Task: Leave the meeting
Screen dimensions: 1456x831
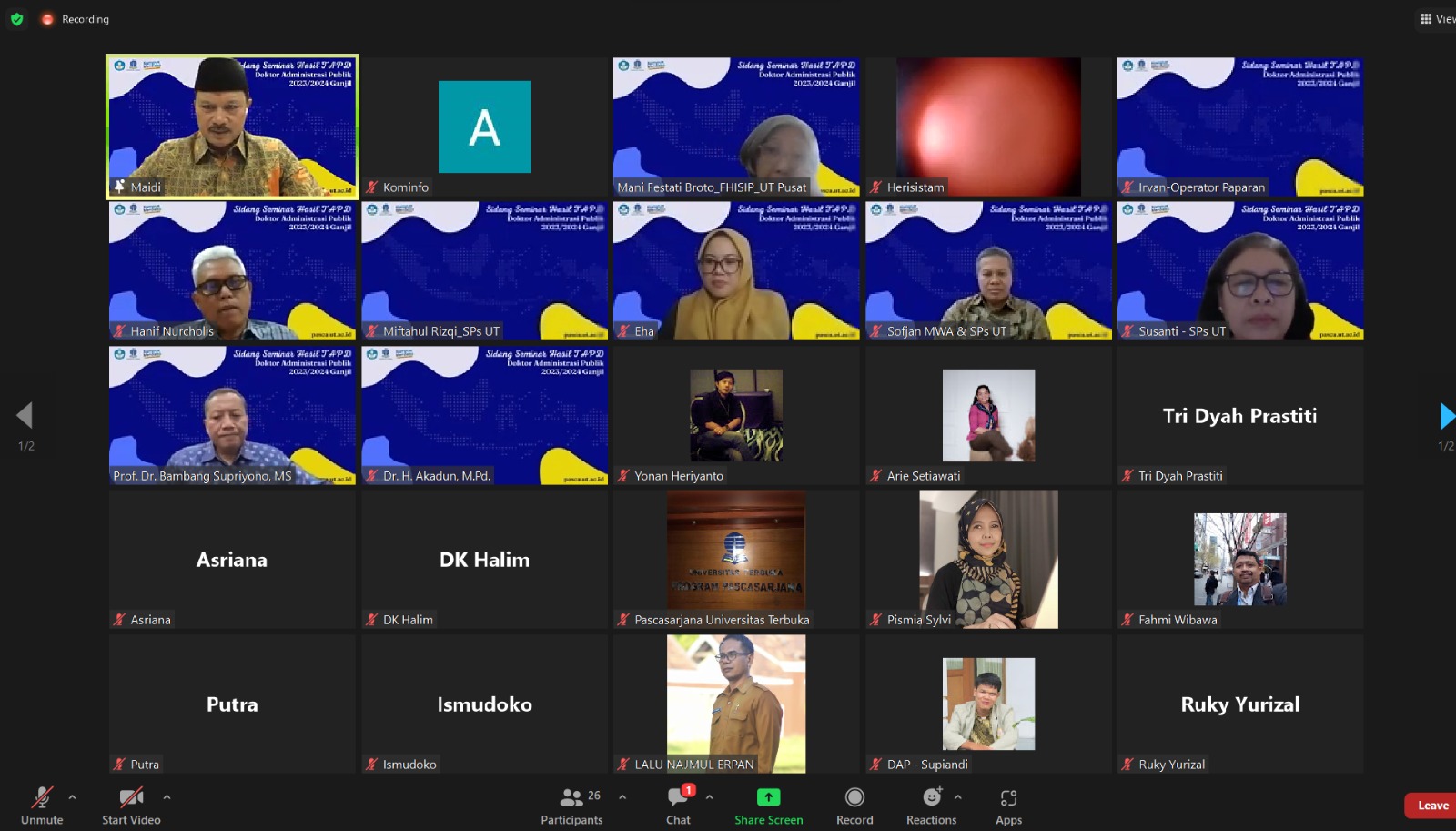Action: click(1431, 806)
